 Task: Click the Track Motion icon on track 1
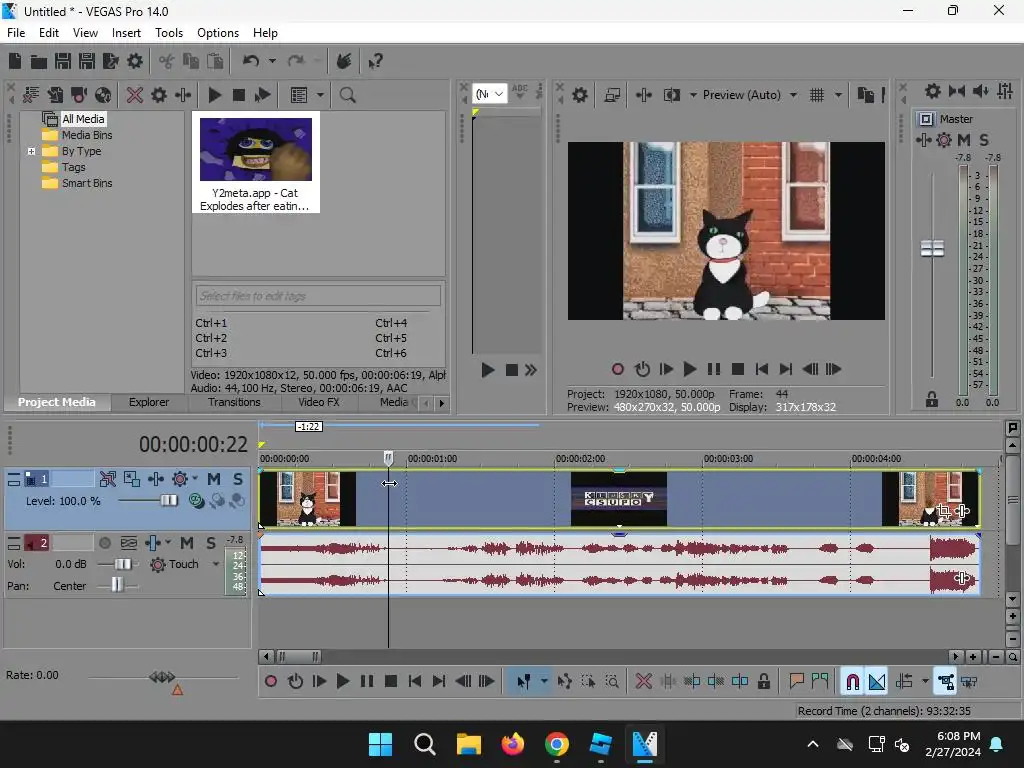(x=132, y=479)
